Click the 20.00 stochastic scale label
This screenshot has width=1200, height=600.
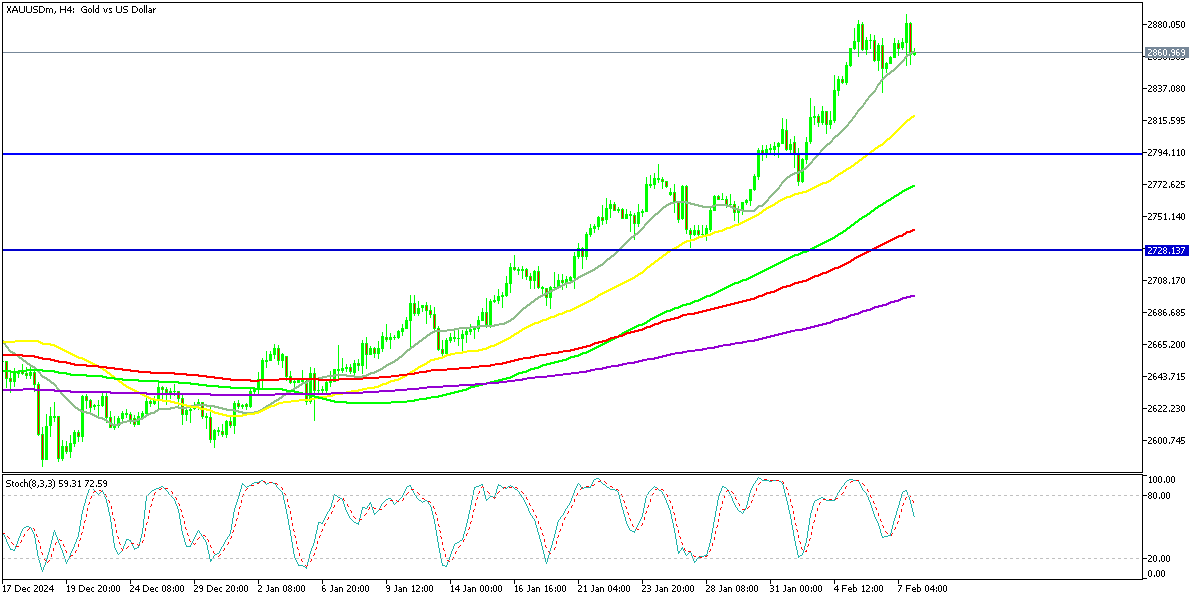(1158, 559)
